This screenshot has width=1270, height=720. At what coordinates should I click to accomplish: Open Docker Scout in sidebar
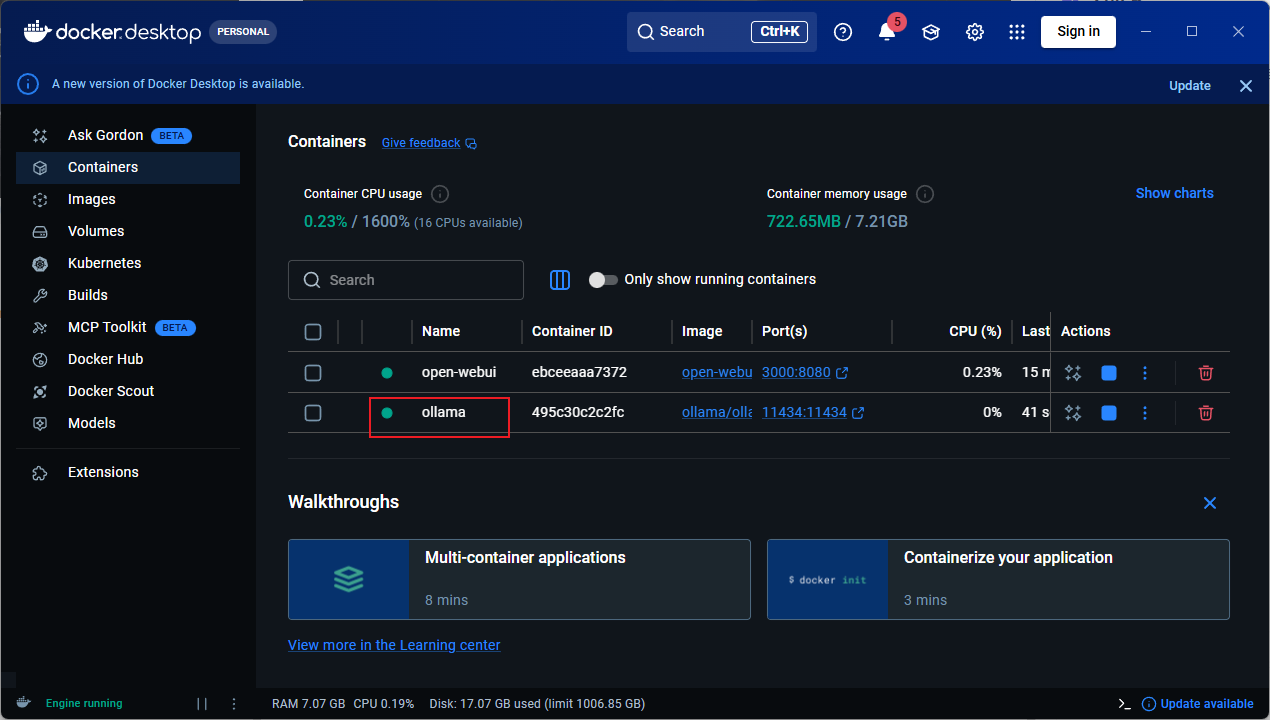128,391
